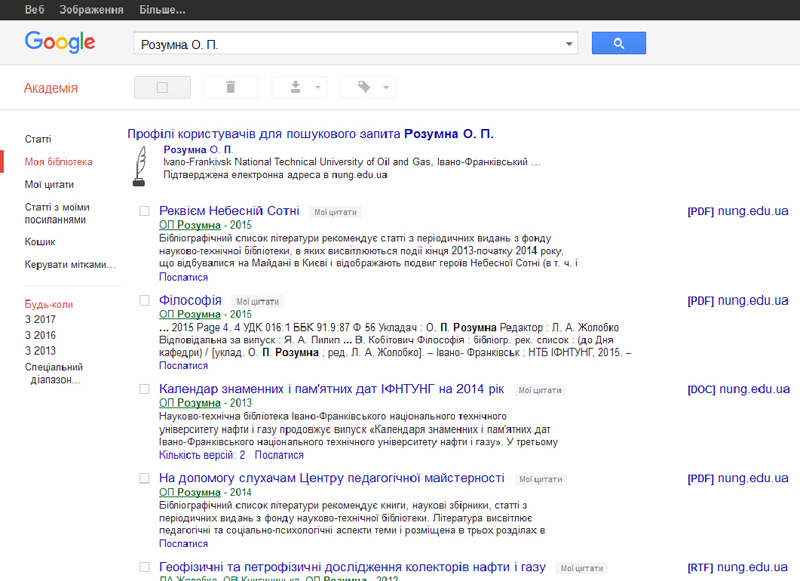Select the Будь-коли time filter

tap(49, 305)
